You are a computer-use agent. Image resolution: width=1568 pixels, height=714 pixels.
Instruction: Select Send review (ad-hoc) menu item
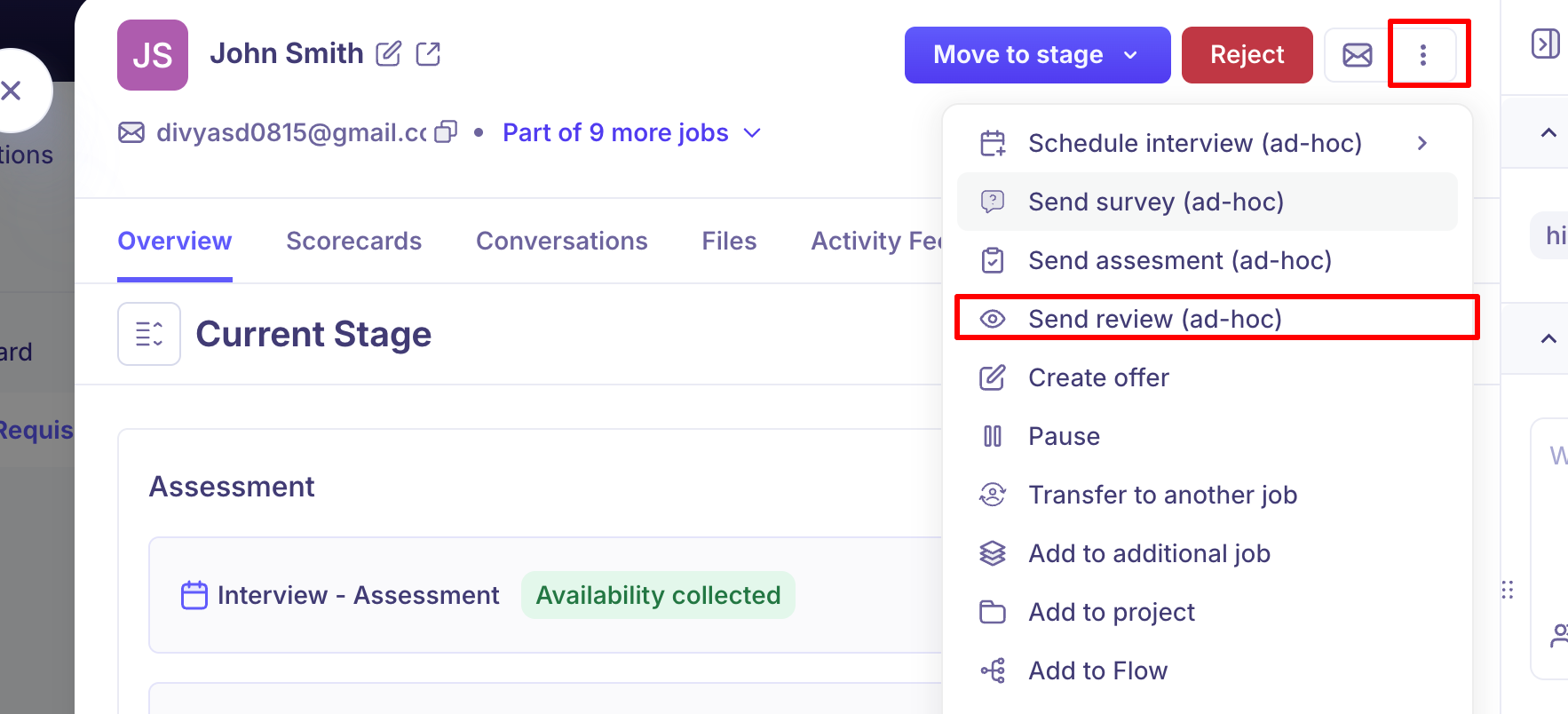pyautogui.click(x=1154, y=319)
